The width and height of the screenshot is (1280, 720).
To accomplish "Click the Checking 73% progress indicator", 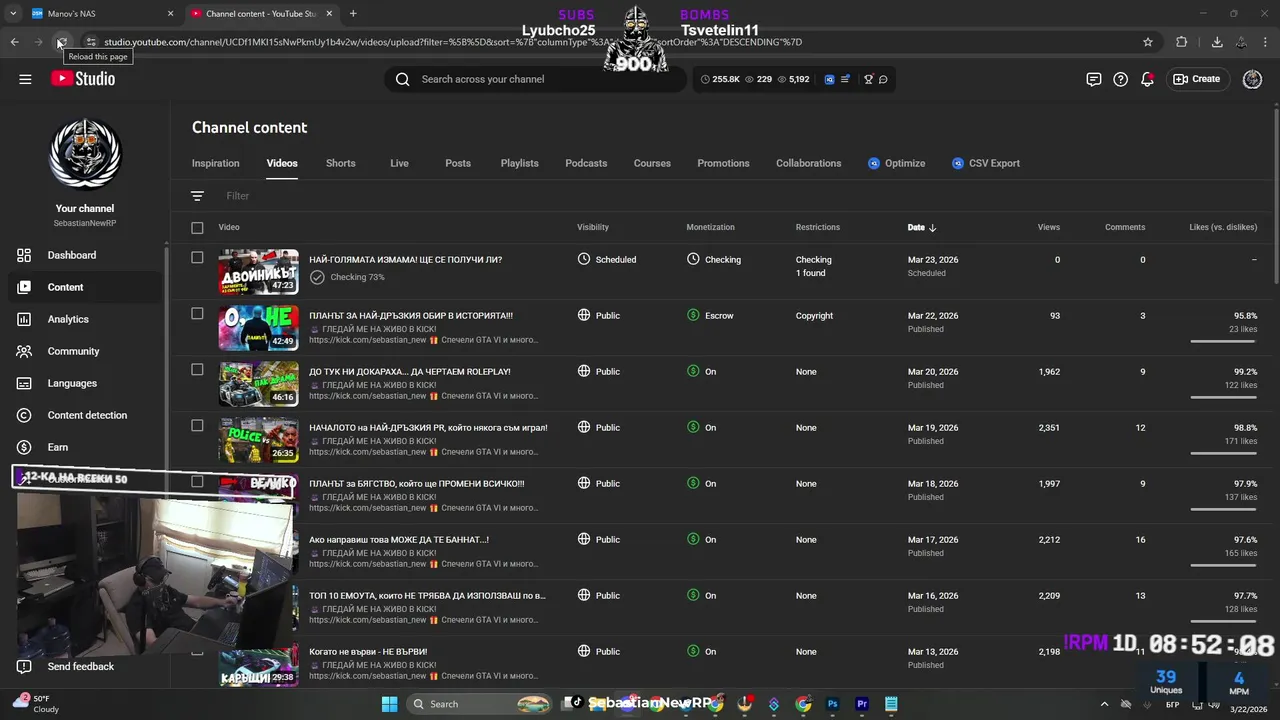I will click(x=347, y=277).
